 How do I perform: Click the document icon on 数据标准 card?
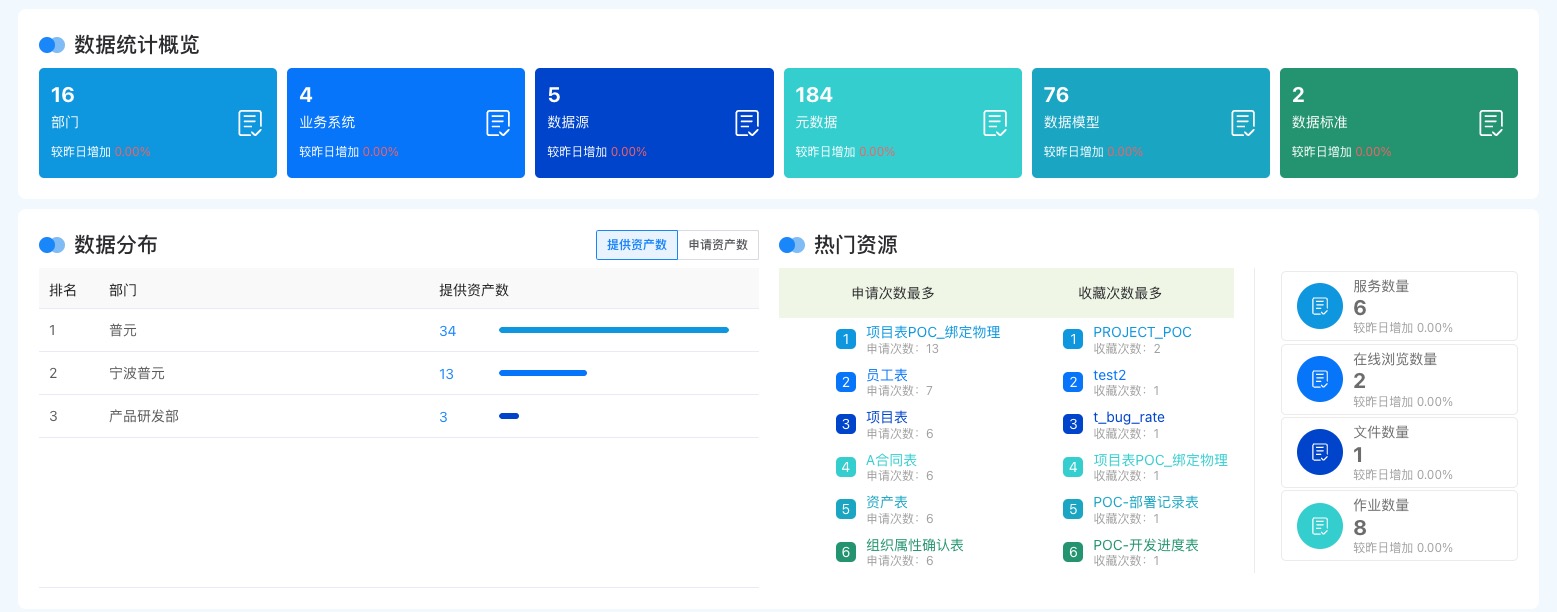[x=1491, y=123]
